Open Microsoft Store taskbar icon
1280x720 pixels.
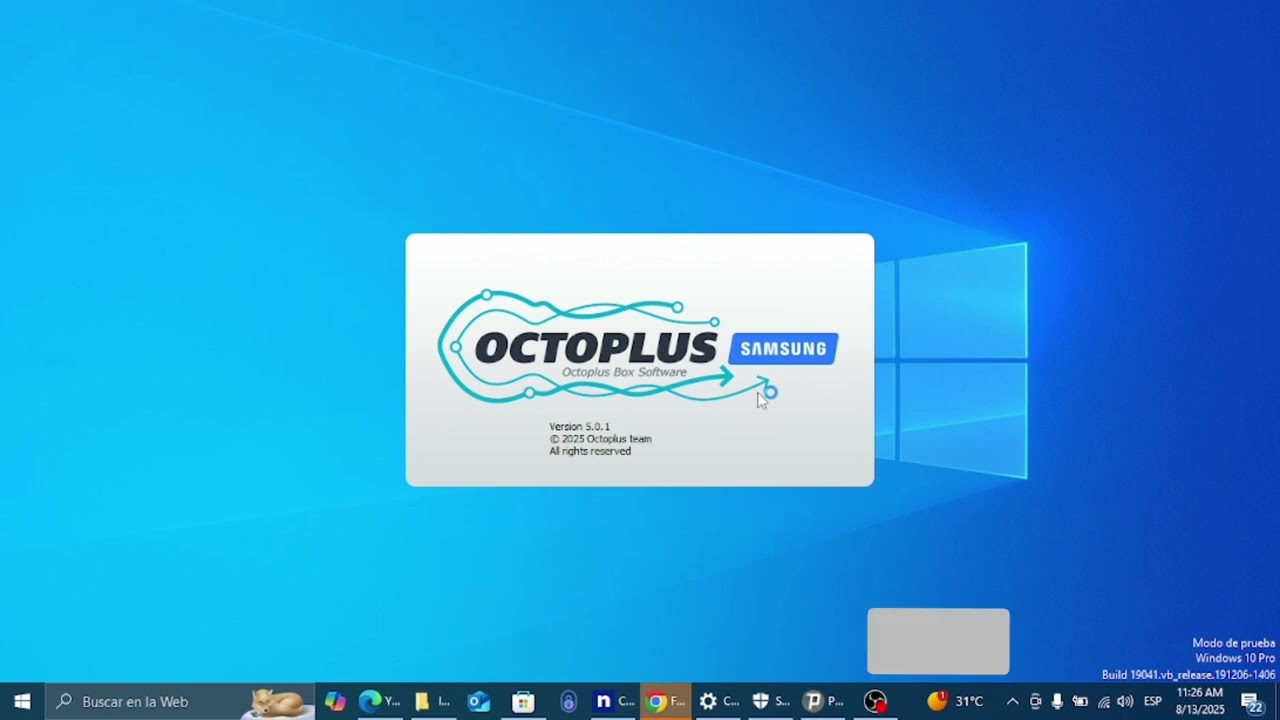click(x=523, y=701)
